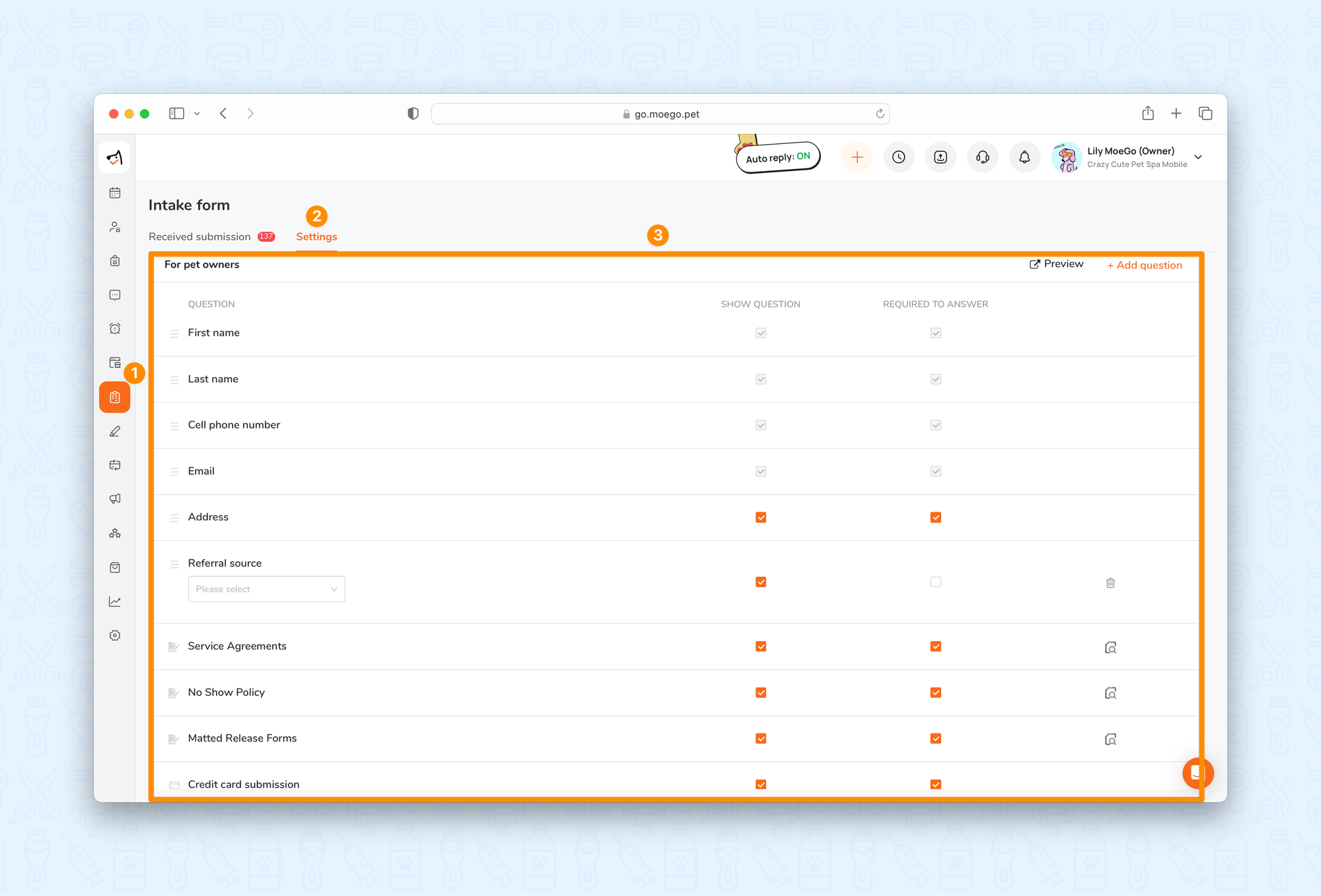Open the Referral source Please select dropdown

click(x=266, y=589)
